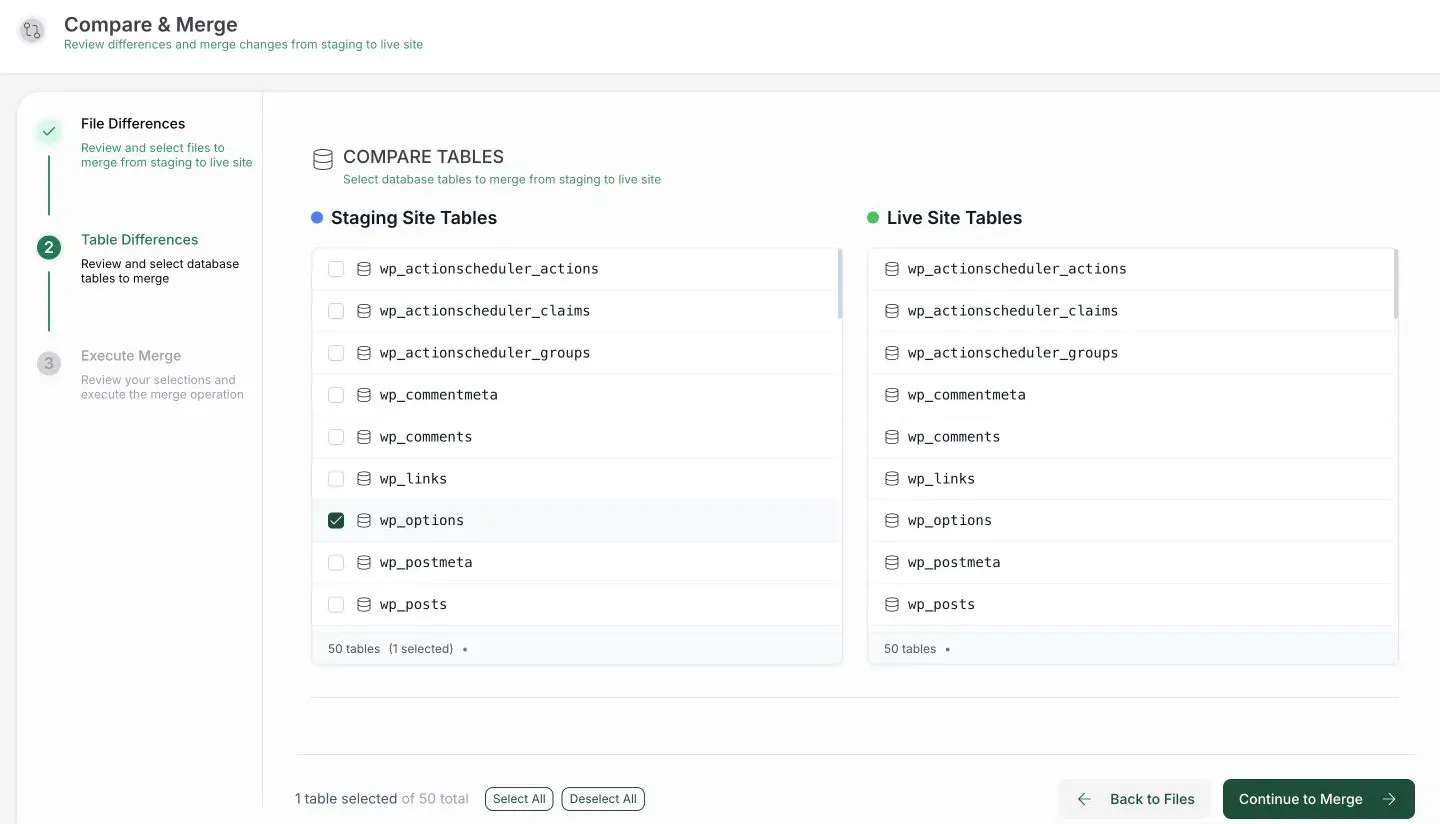Click staging wp_links database icon
This screenshot has height=824, width=1440.
364,479
